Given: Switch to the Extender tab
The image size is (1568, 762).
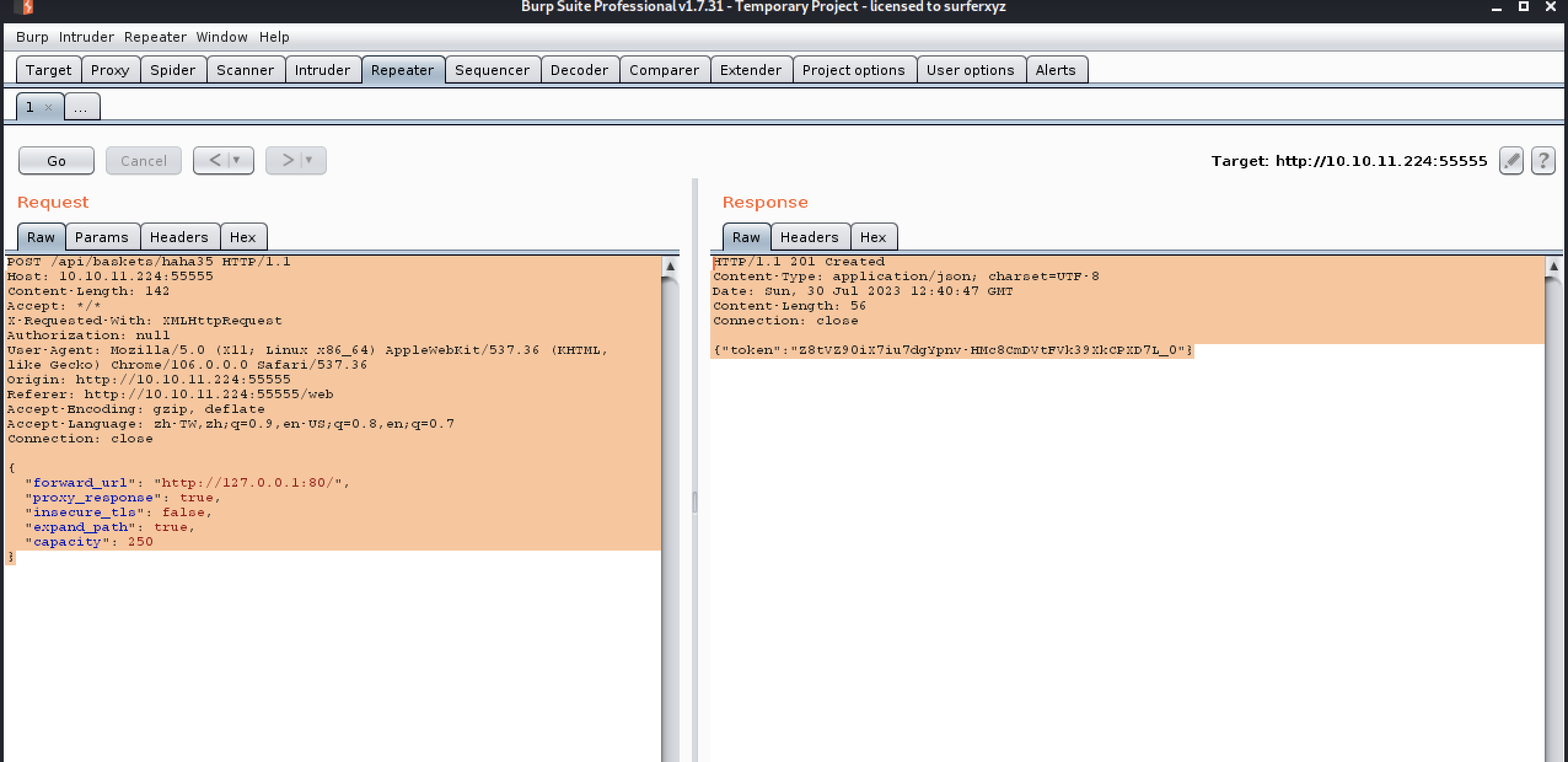Looking at the screenshot, I should tap(751, 69).
